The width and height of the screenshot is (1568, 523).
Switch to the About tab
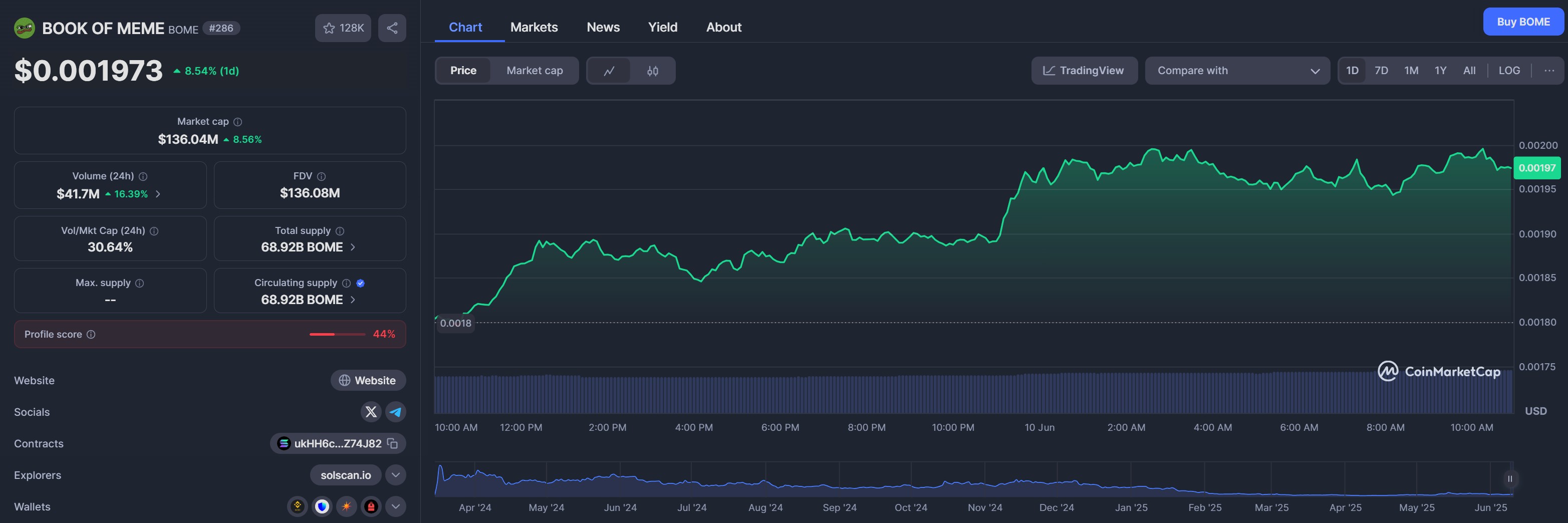(724, 28)
